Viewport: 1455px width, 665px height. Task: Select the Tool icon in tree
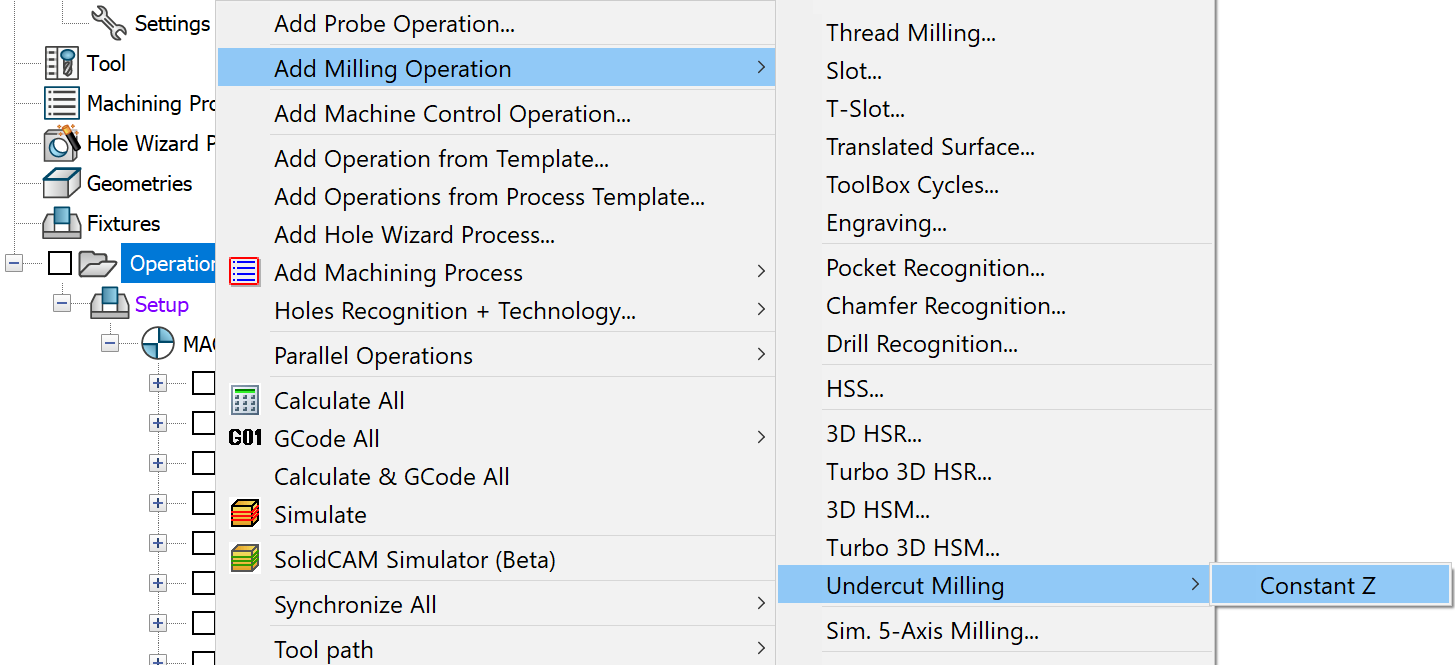[x=62, y=63]
